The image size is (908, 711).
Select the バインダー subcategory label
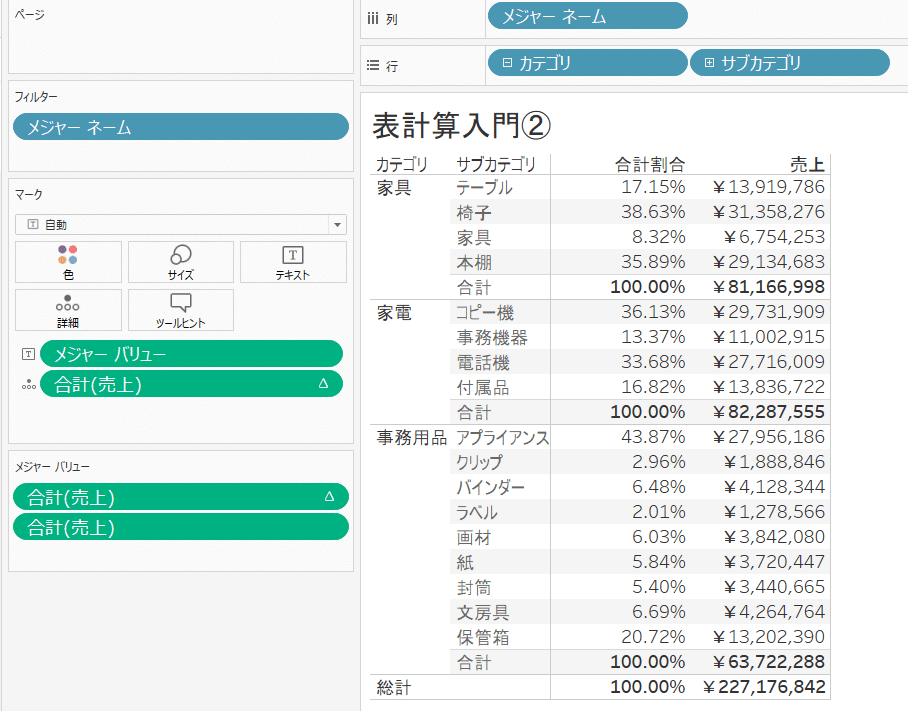click(490, 488)
